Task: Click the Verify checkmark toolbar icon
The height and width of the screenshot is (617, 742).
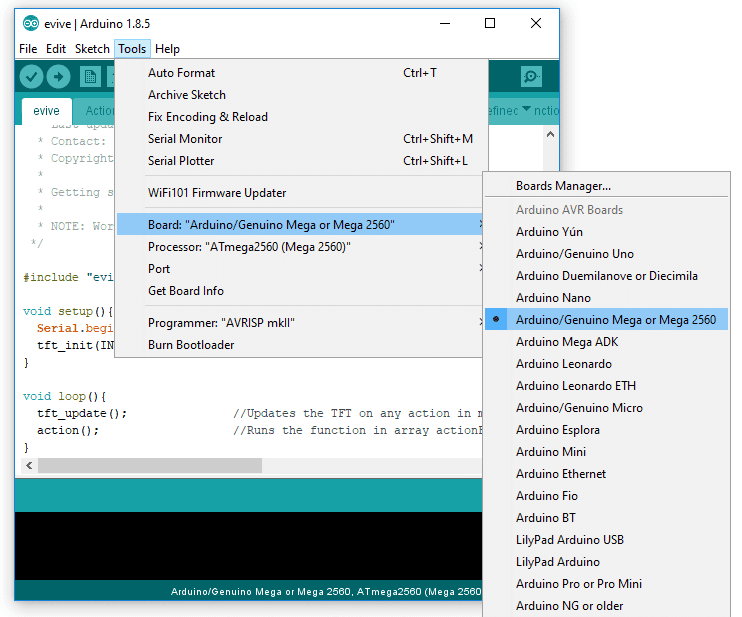Action: click(31, 77)
